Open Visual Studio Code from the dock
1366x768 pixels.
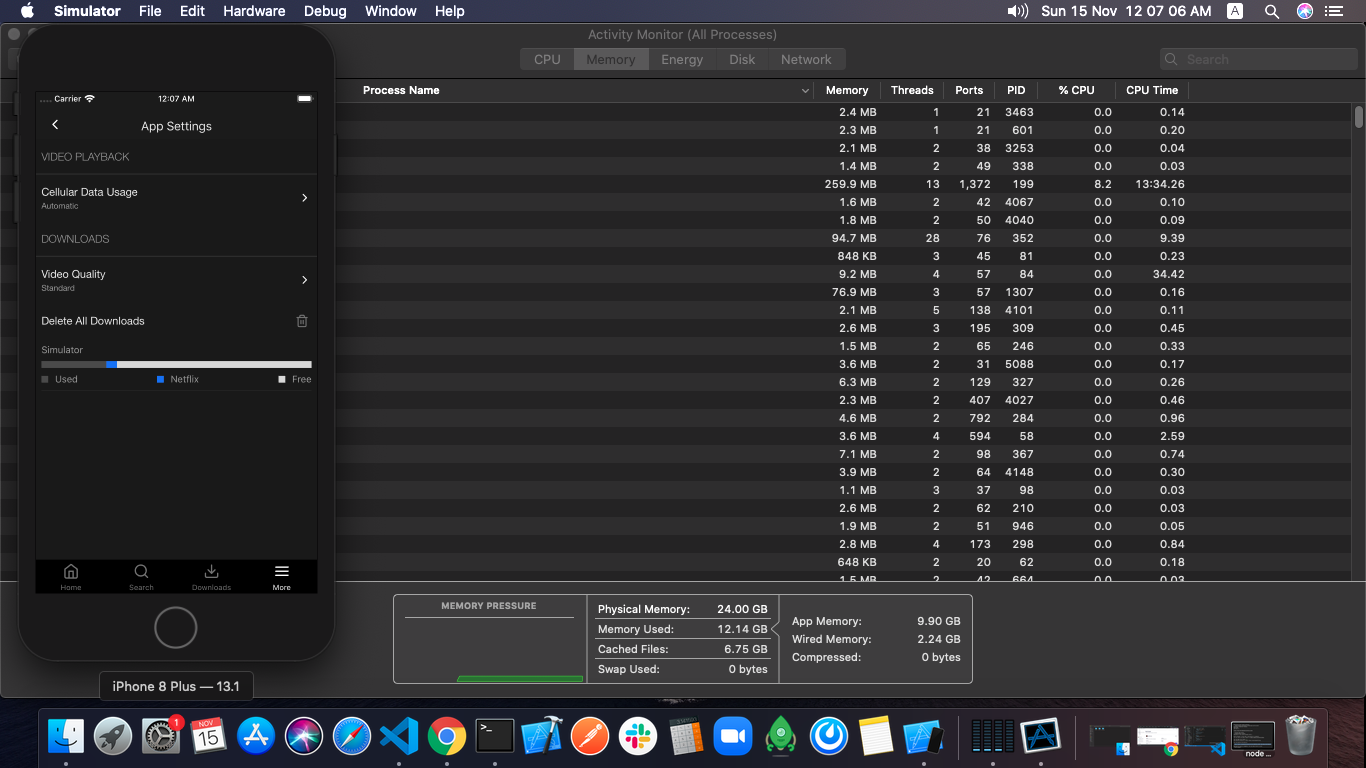point(399,737)
